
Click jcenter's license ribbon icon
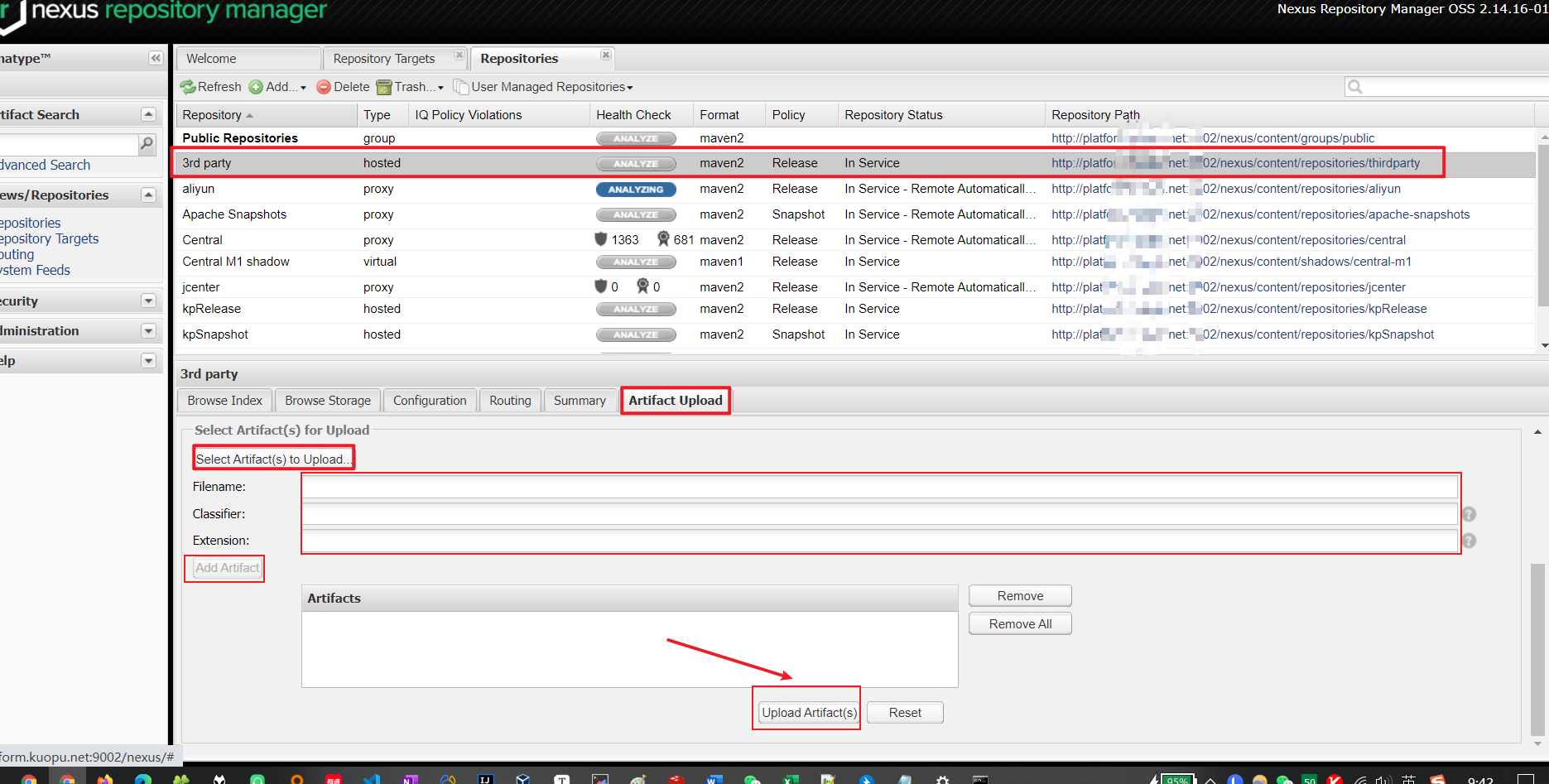pyautogui.click(x=642, y=286)
